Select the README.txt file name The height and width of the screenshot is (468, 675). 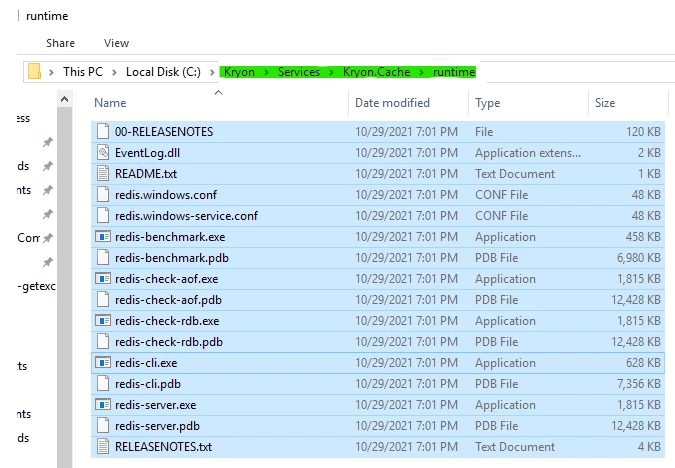click(146, 174)
